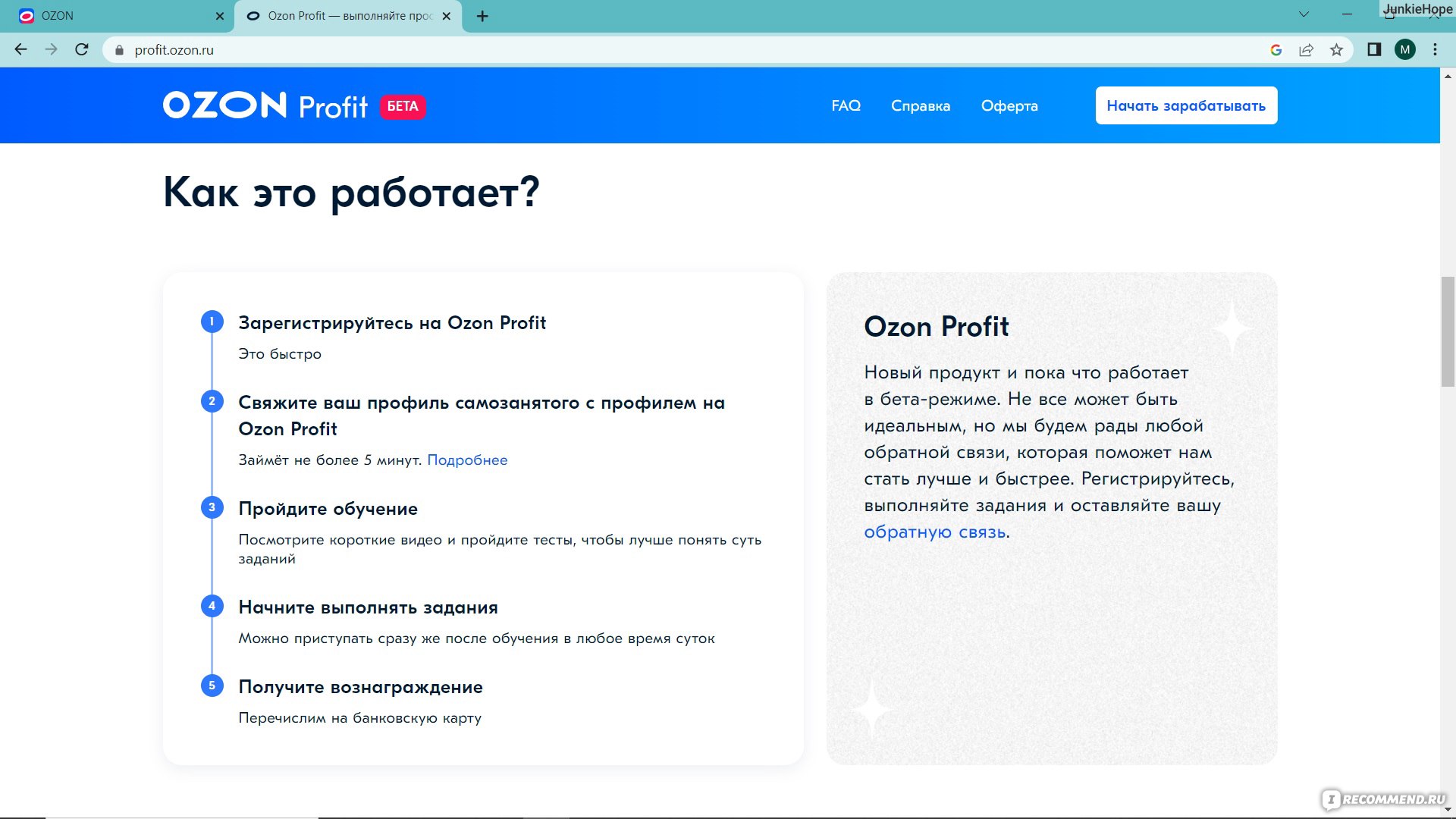This screenshot has height=819, width=1456.
Task: Open the обратную связь link
Action: coord(934,532)
